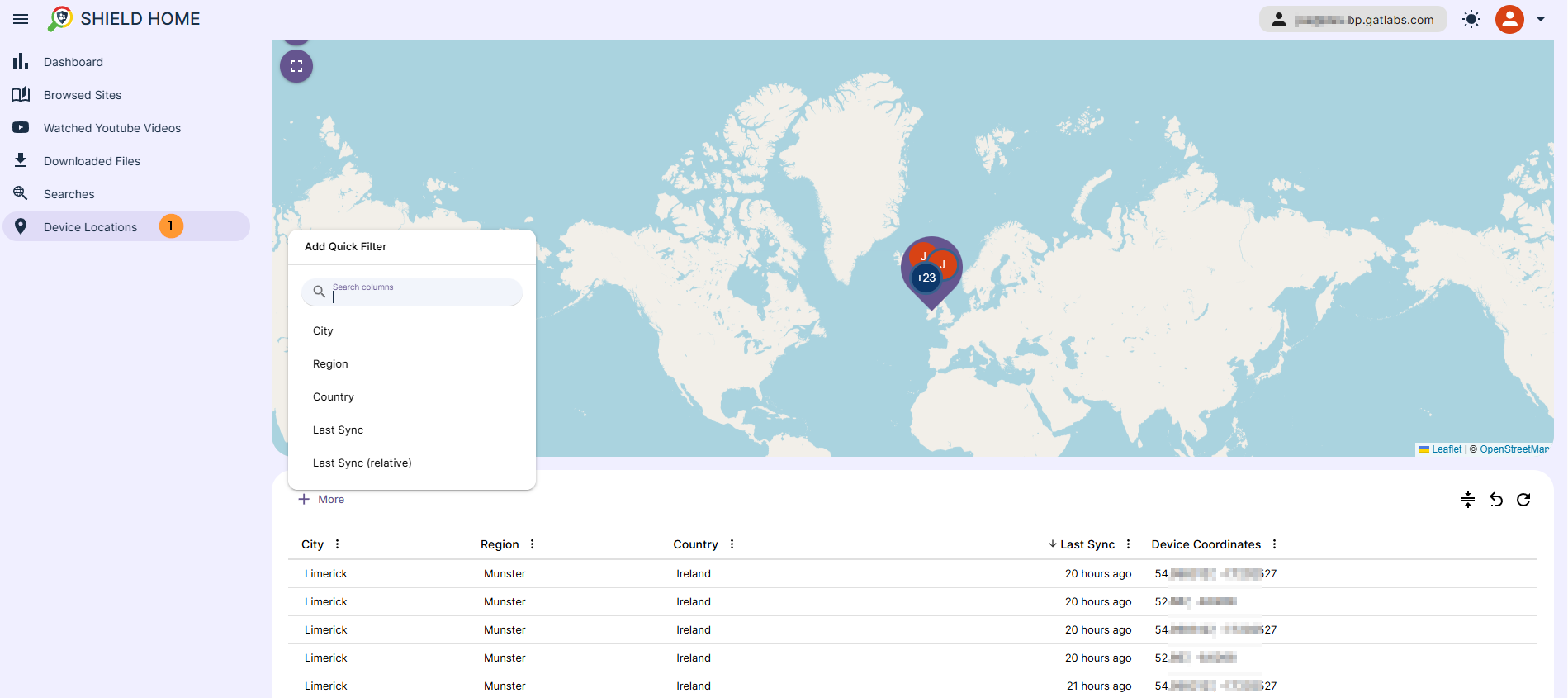Open Watched Youtube Videos section
The width and height of the screenshot is (1568, 698).
coord(126,128)
